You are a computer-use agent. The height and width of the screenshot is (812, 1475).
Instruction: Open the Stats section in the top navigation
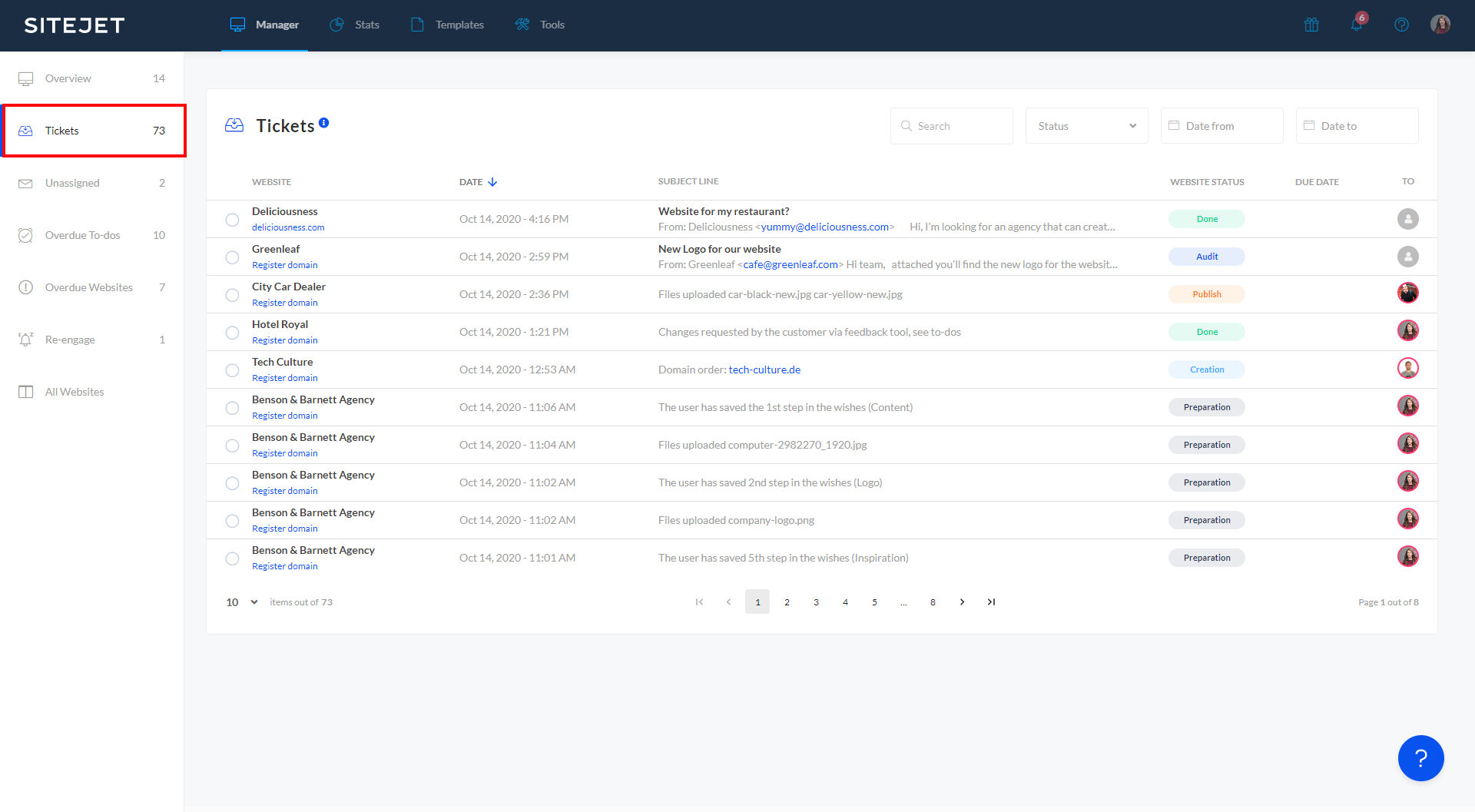tap(355, 25)
